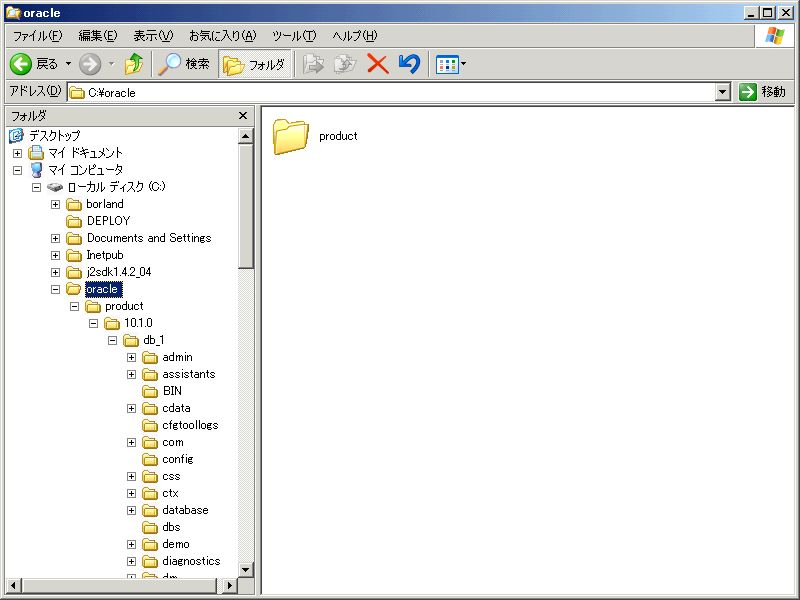800x600 pixels.
Task: Toggle the Folders (フォルダ) pane button
Action: pos(255,64)
